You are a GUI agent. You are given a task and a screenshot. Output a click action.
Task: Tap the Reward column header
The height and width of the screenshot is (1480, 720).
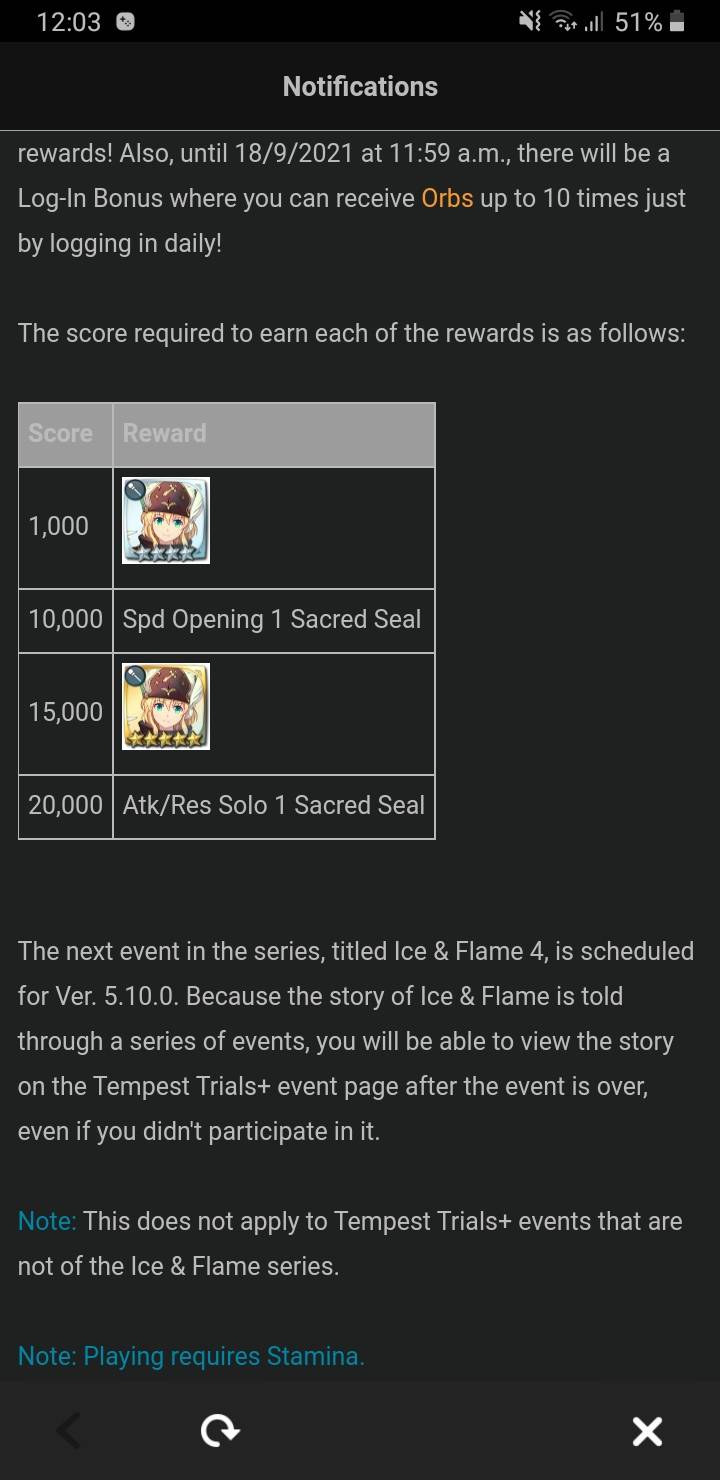(x=165, y=433)
